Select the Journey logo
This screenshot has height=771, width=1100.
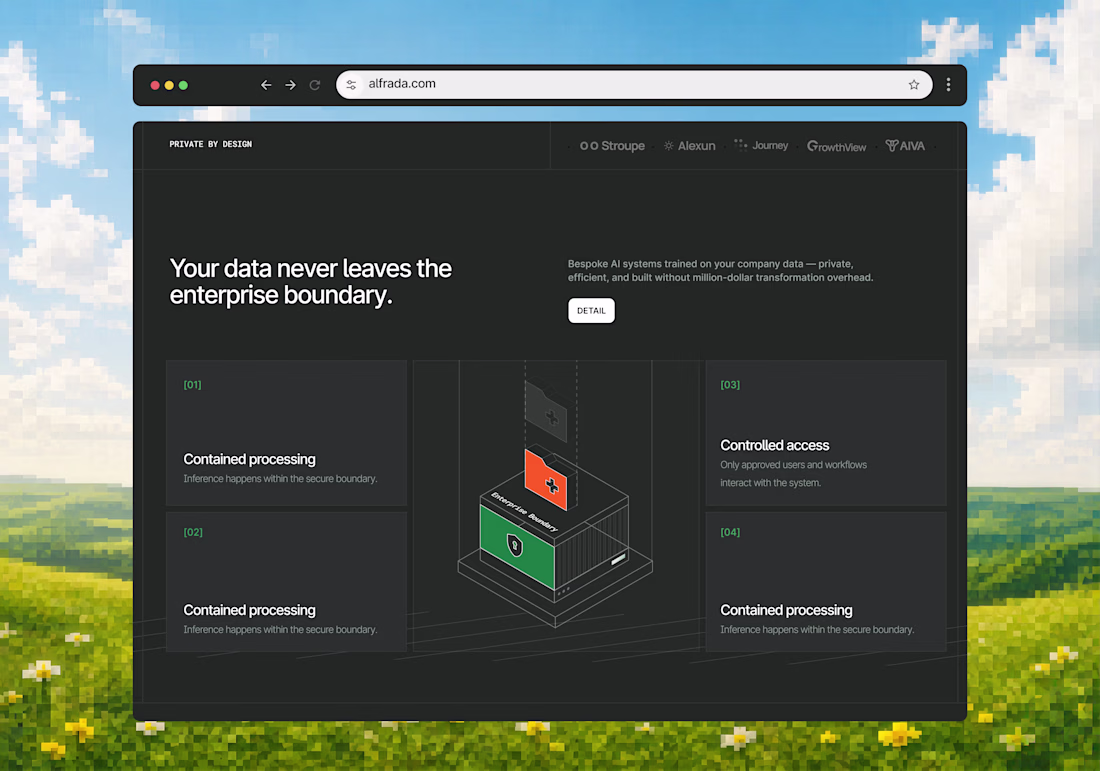pyautogui.click(x=761, y=145)
